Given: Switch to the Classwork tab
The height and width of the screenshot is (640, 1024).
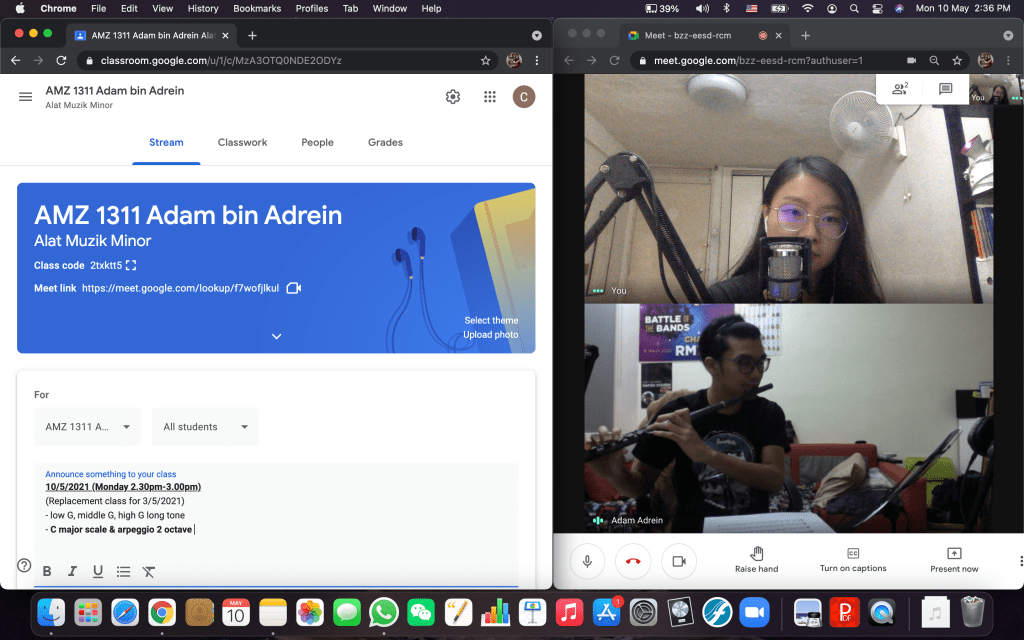Looking at the screenshot, I should [x=242, y=142].
